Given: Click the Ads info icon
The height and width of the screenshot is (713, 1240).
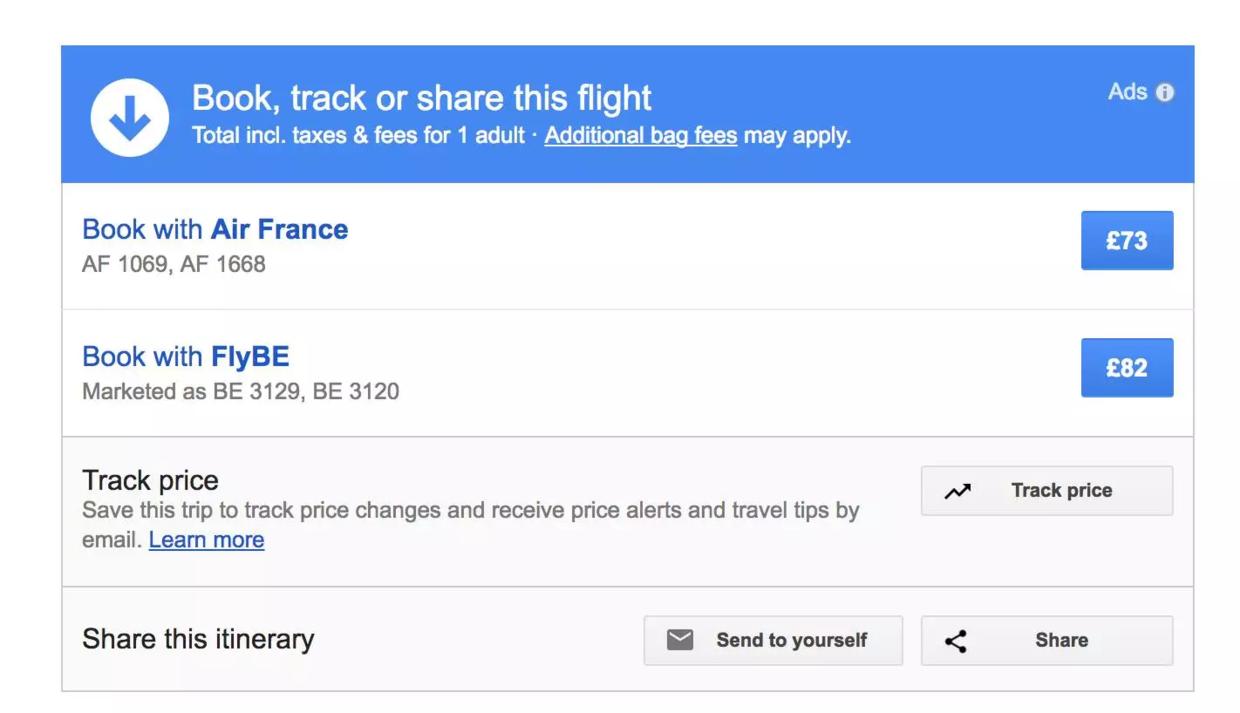Looking at the screenshot, I should tap(1164, 93).
